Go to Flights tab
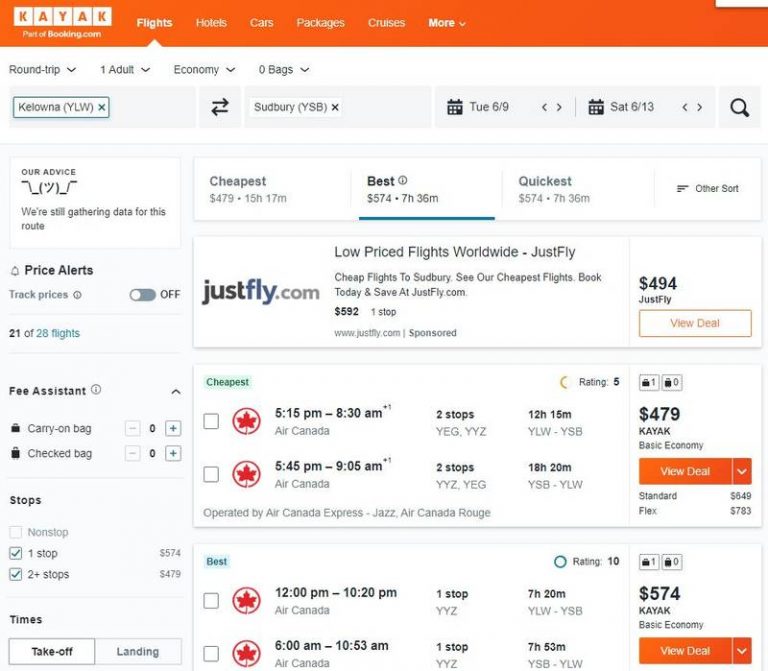This screenshot has height=671, width=768. click(x=154, y=23)
